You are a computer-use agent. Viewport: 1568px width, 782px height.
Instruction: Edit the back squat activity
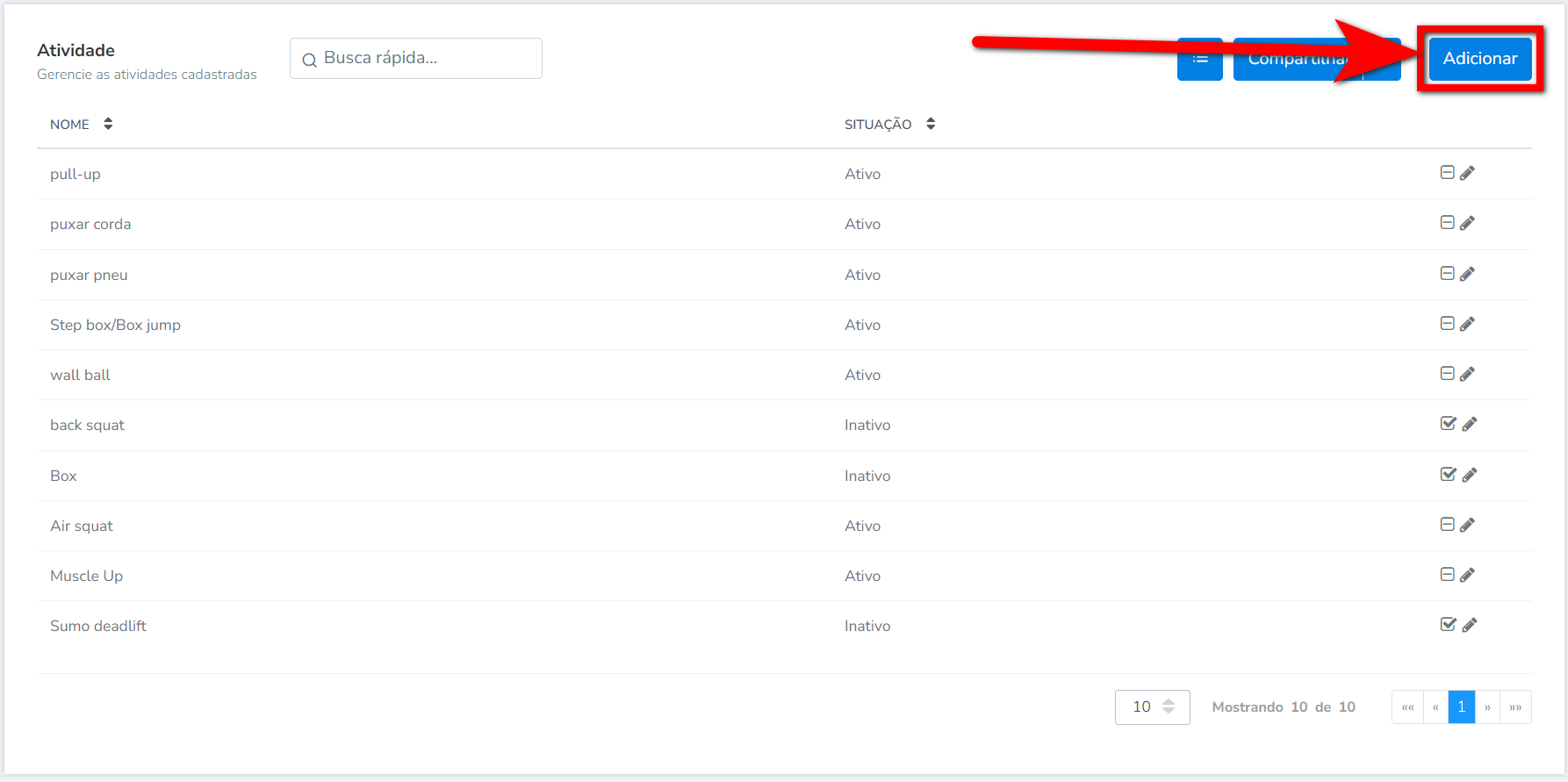click(1470, 425)
